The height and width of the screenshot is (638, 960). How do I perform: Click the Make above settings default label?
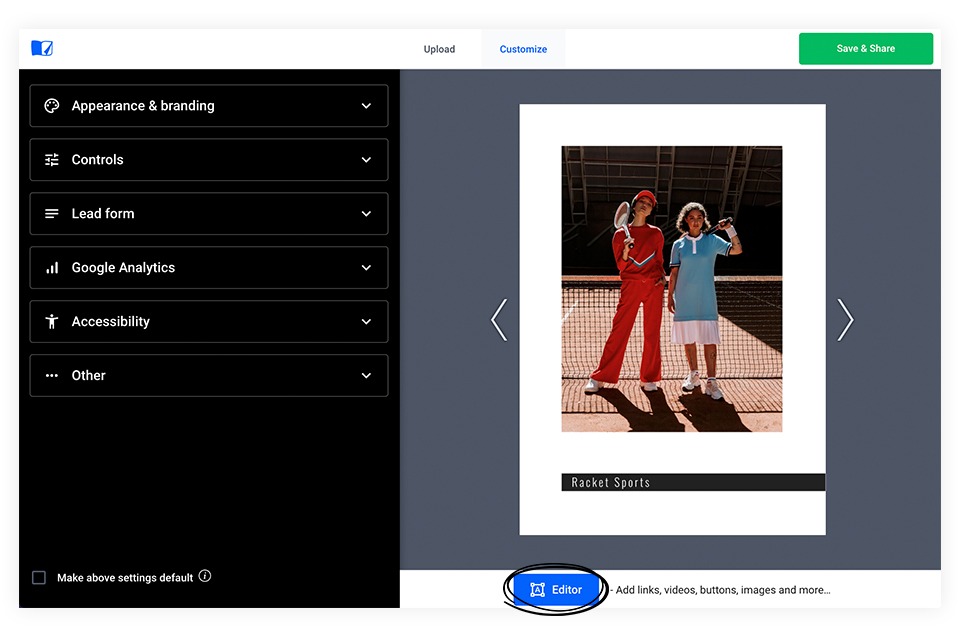tap(125, 577)
